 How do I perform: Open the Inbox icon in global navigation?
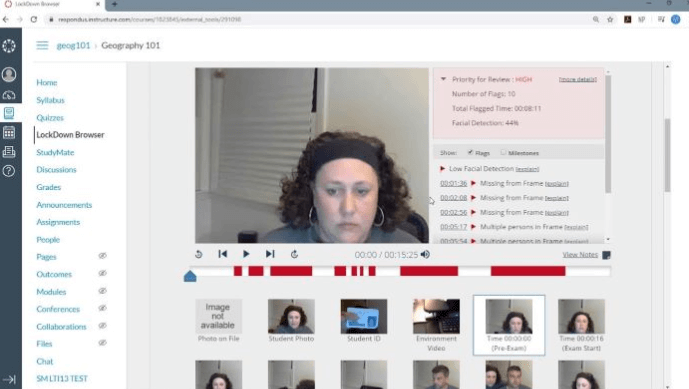[x=9, y=152]
